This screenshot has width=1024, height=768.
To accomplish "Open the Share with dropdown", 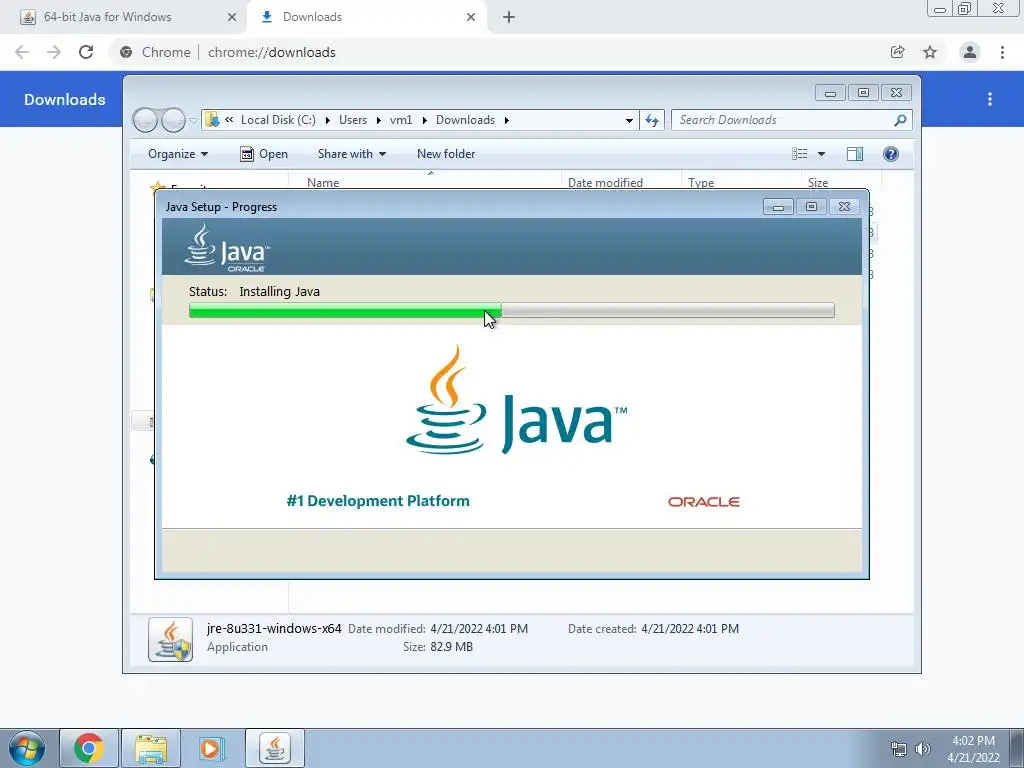I will [352, 154].
